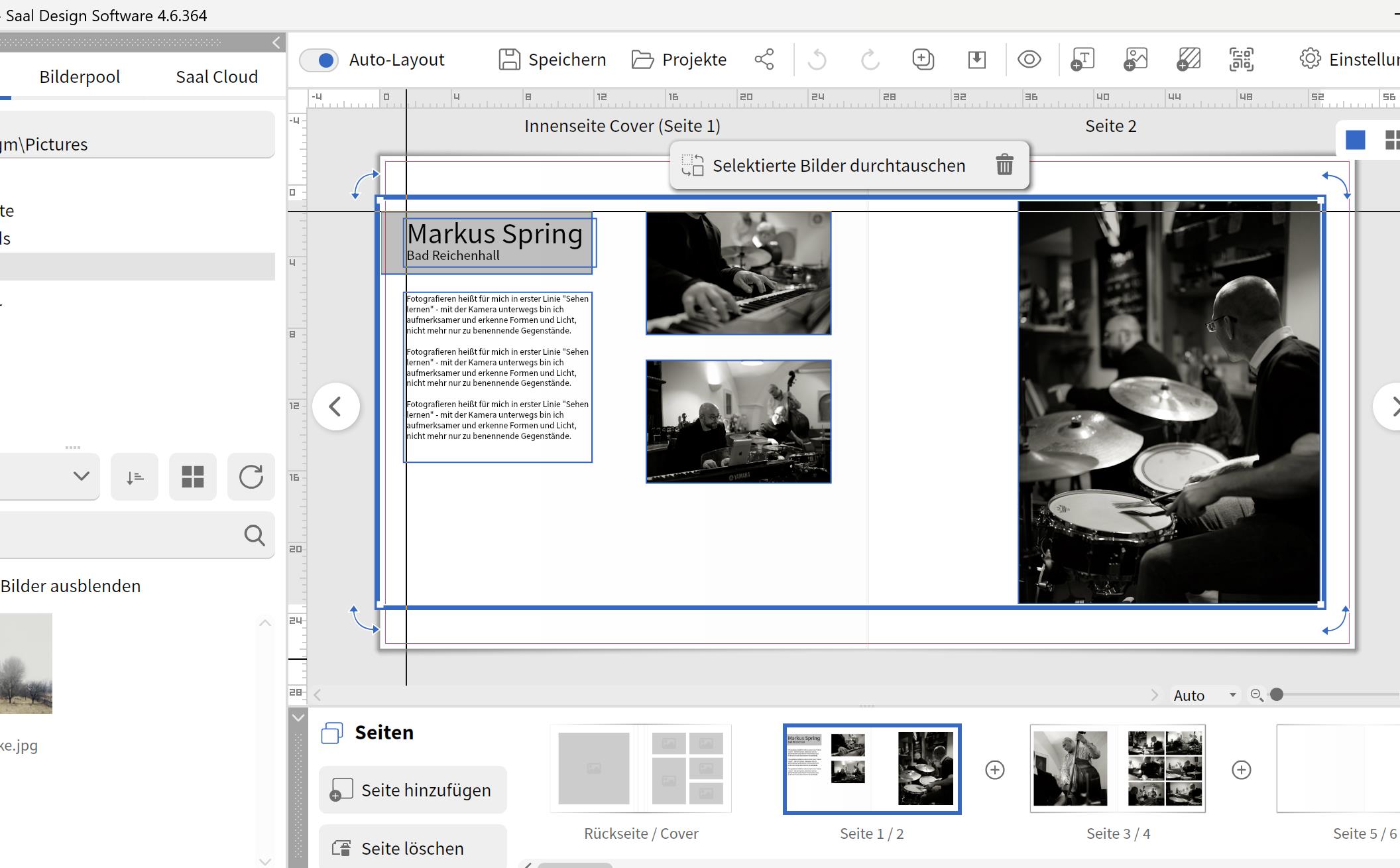
Task: Click the Speichern button
Action: 552,60
